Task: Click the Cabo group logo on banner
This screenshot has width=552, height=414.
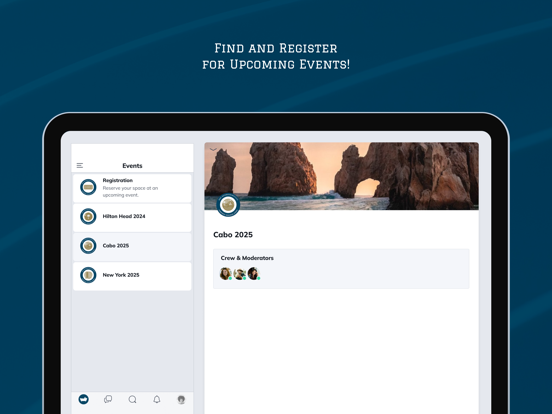Action: coord(228,205)
